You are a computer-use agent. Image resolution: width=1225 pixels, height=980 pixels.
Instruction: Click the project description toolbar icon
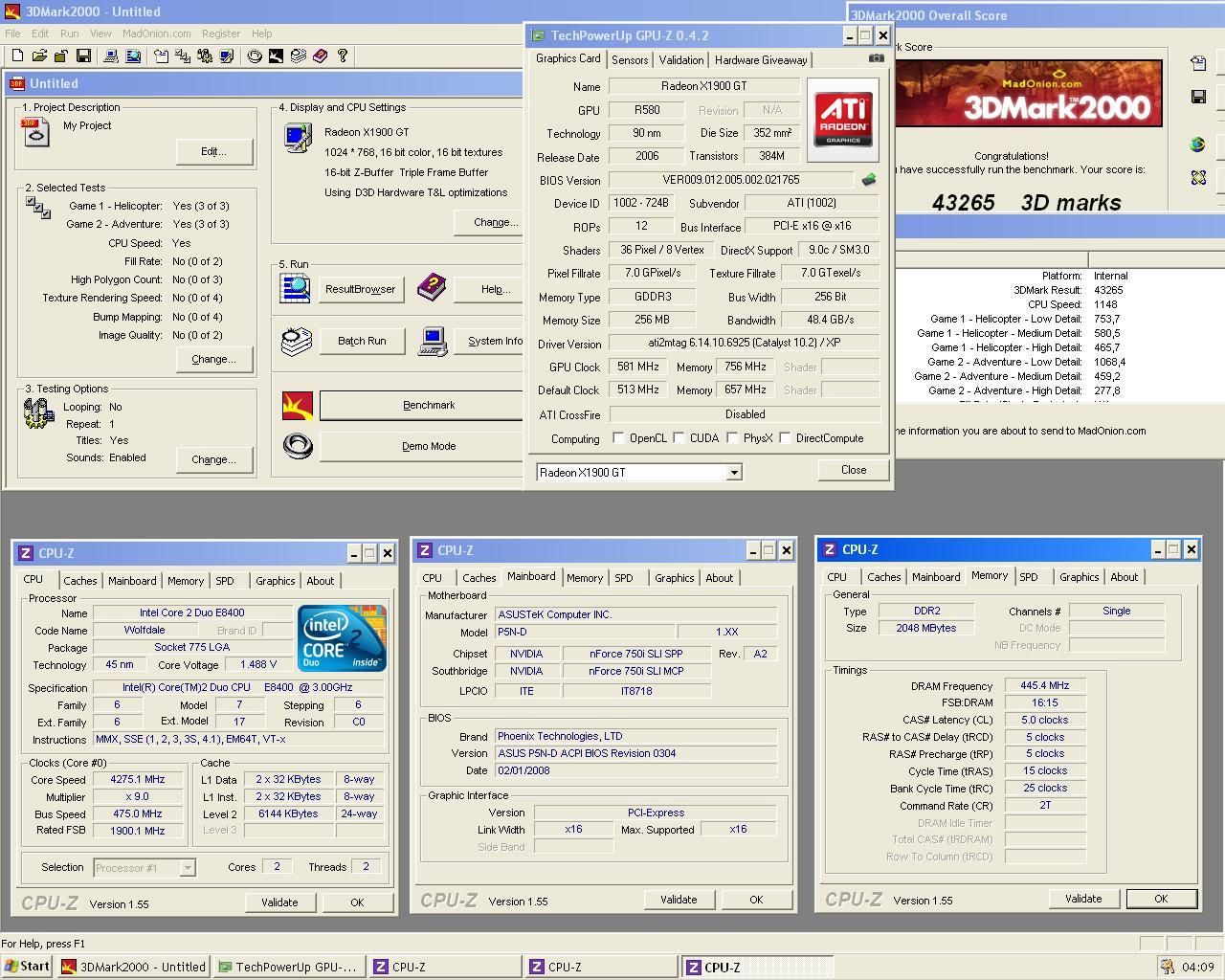pyautogui.click(x=161, y=56)
